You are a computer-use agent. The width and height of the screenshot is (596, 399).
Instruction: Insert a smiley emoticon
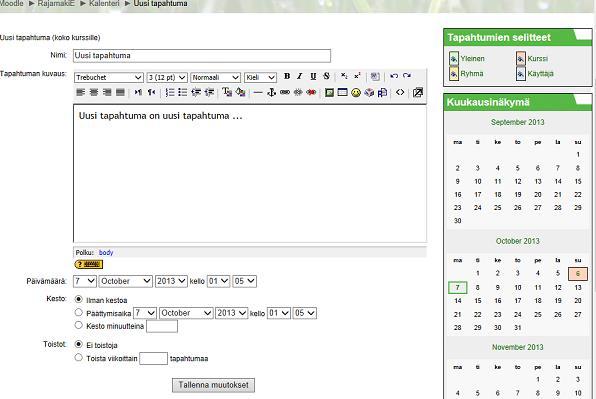pos(356,92)
